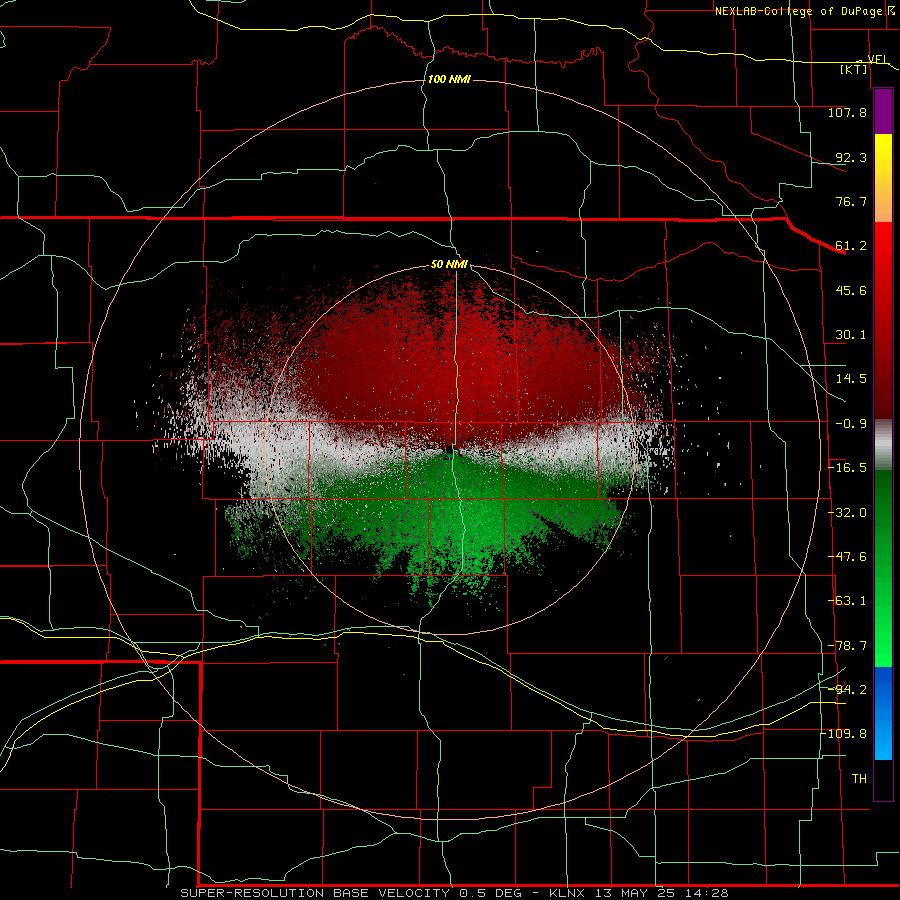Click the Super-Resolution Base Velocity caption
900x900 pixels.
tap(454, 893)
